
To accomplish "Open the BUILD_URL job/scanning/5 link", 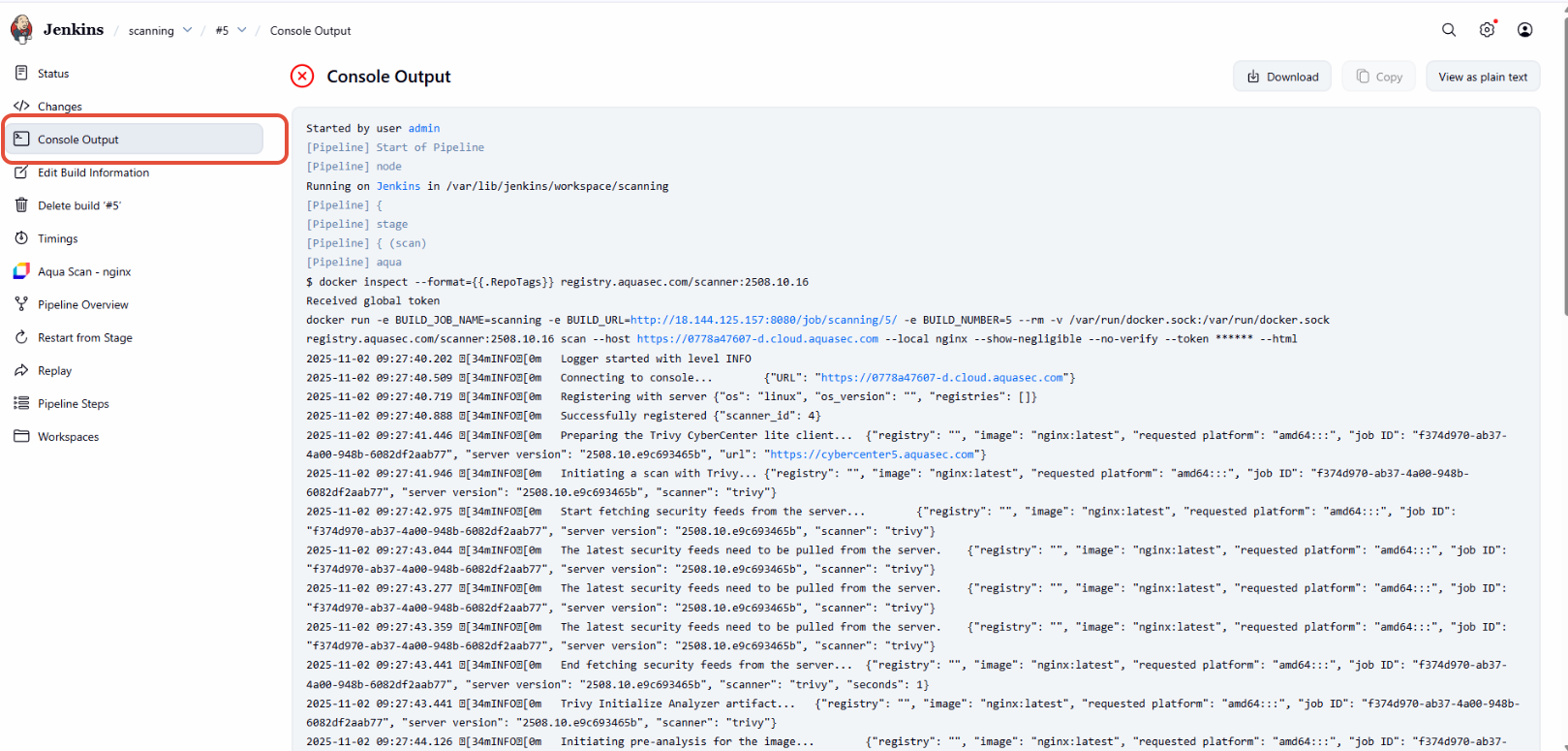I will 764,320.
